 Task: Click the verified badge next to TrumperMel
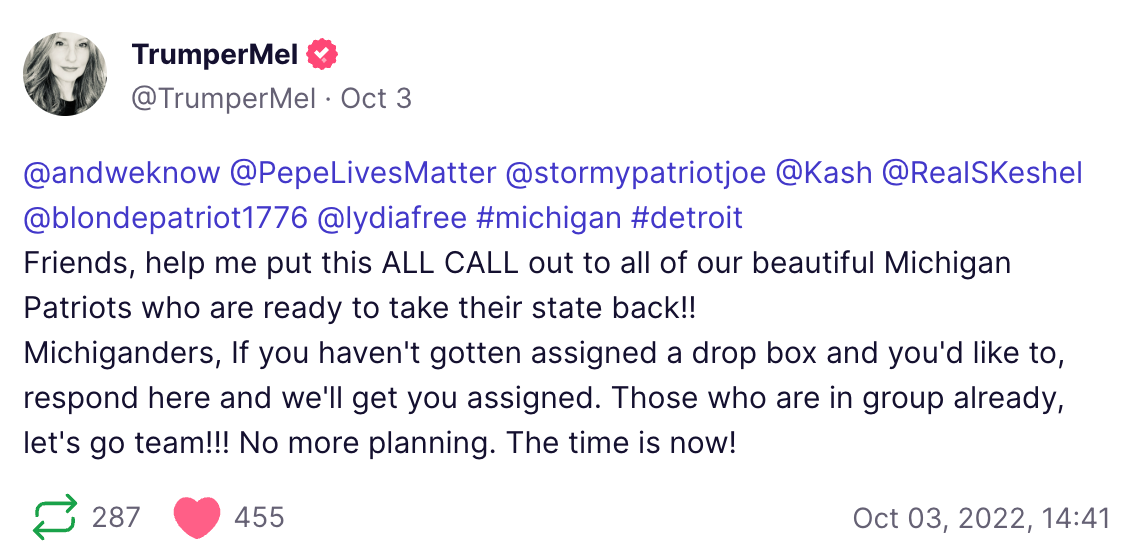(x=322, y=55)
